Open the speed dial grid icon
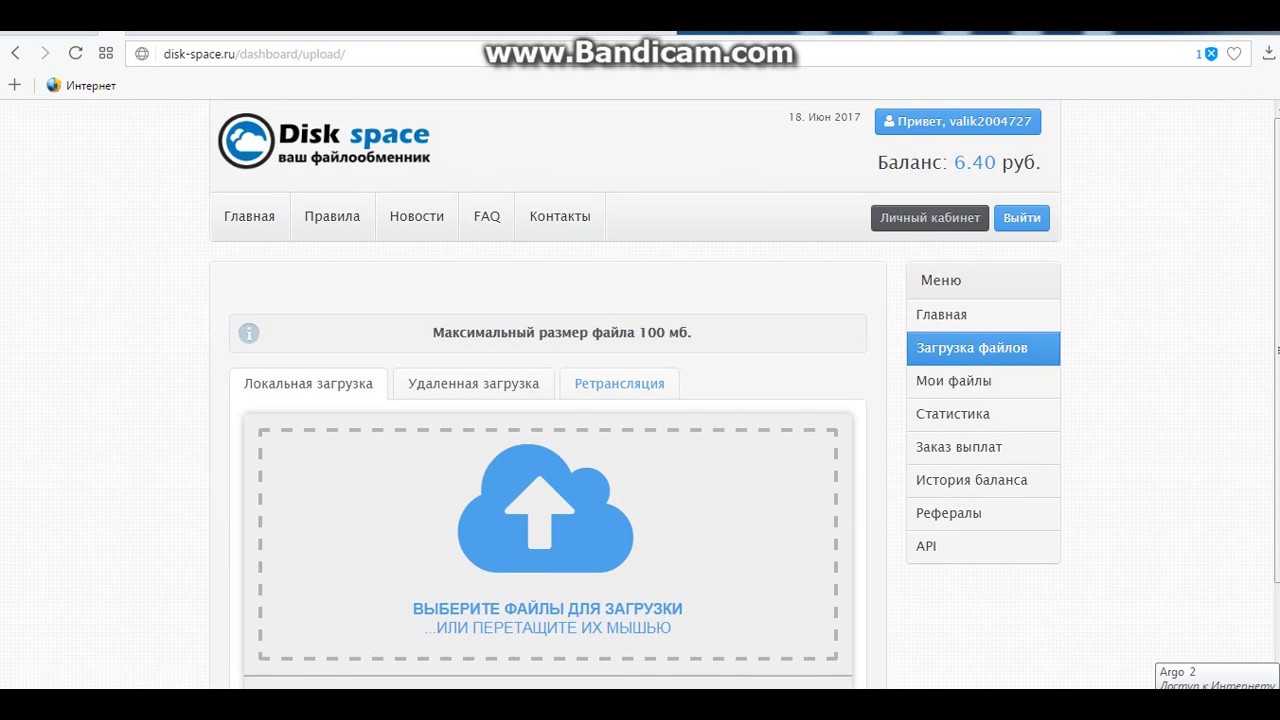The height and width of the screenshot is (720, 1280). (106, 53)
